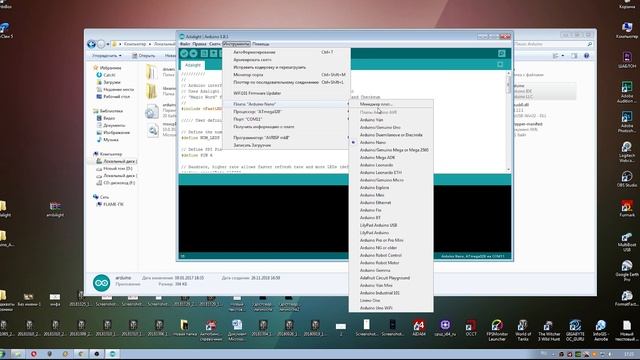Select the FPSMonitor Launcher desktop icon

(497, 330)
